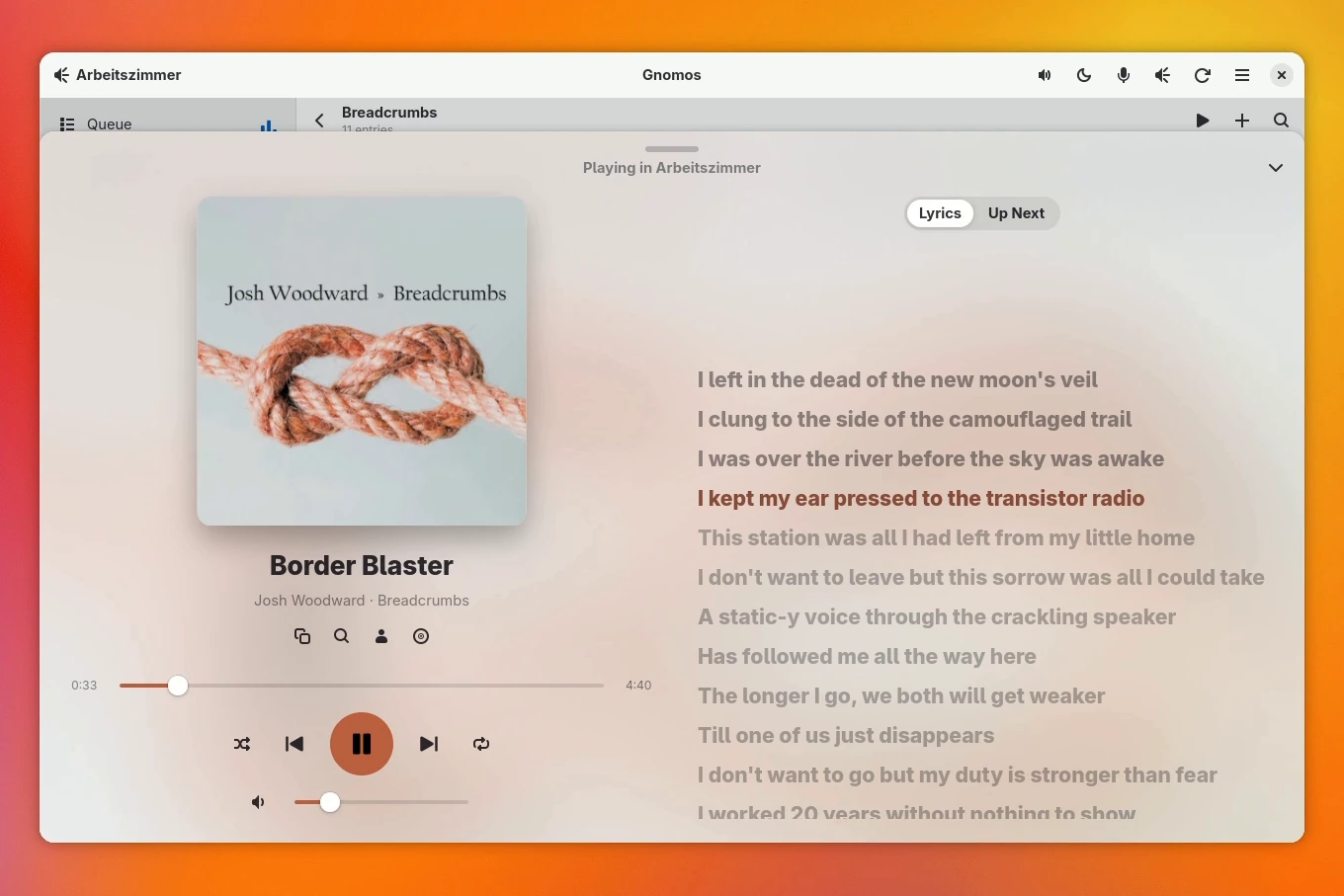The image size is (1344, 896).
Task: Click lyric "I kept my ear pressed to the transistor radio"
Action: tap(921, 498)
